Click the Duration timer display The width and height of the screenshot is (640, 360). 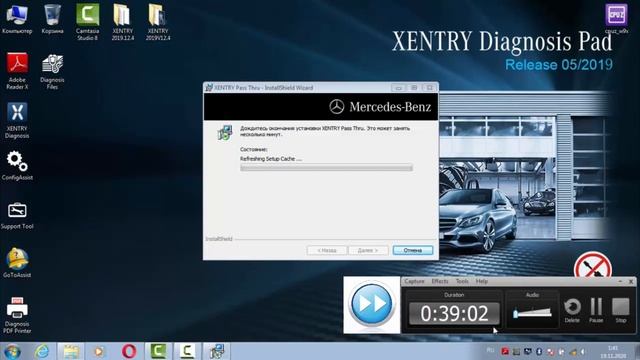[454, 313]
